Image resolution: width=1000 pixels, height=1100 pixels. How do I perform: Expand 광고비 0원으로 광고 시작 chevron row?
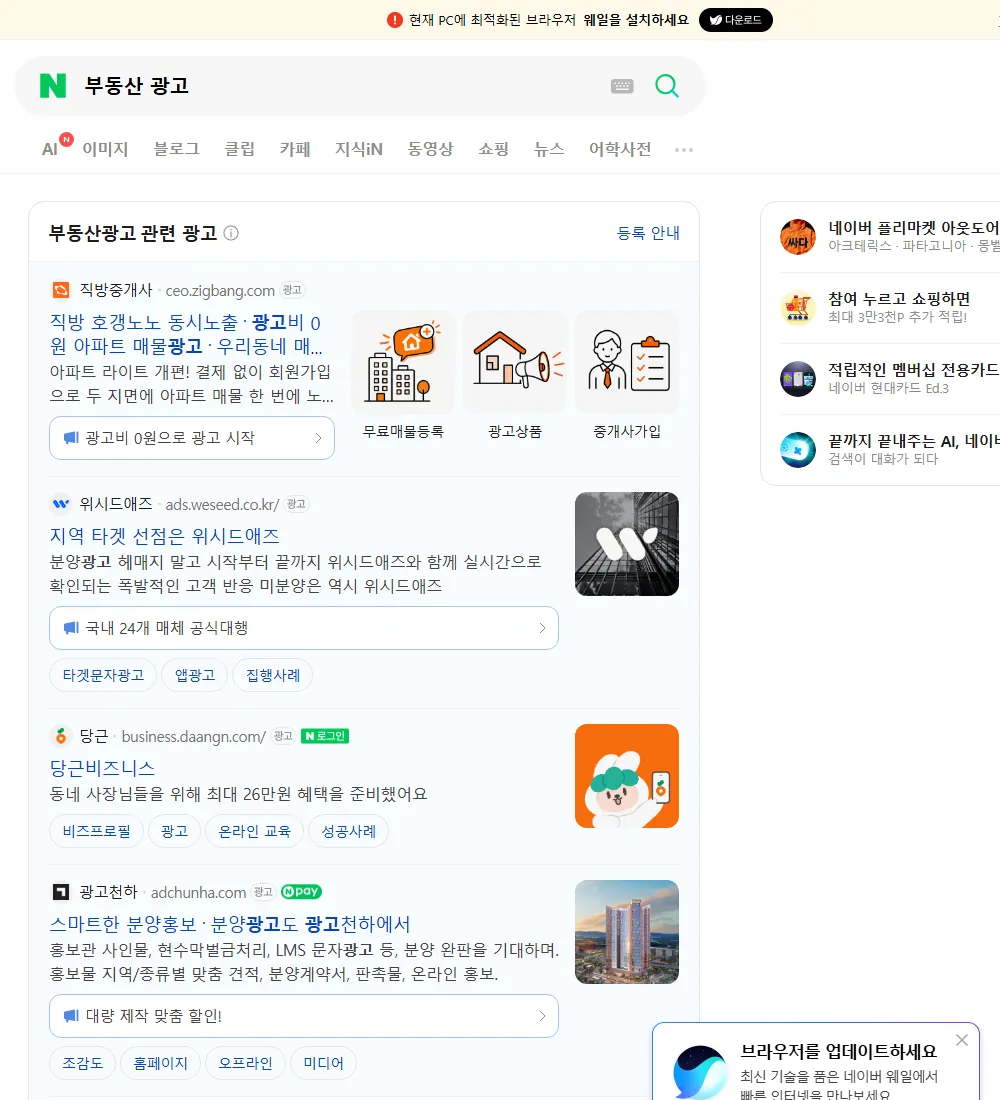[x=192, y=438]
